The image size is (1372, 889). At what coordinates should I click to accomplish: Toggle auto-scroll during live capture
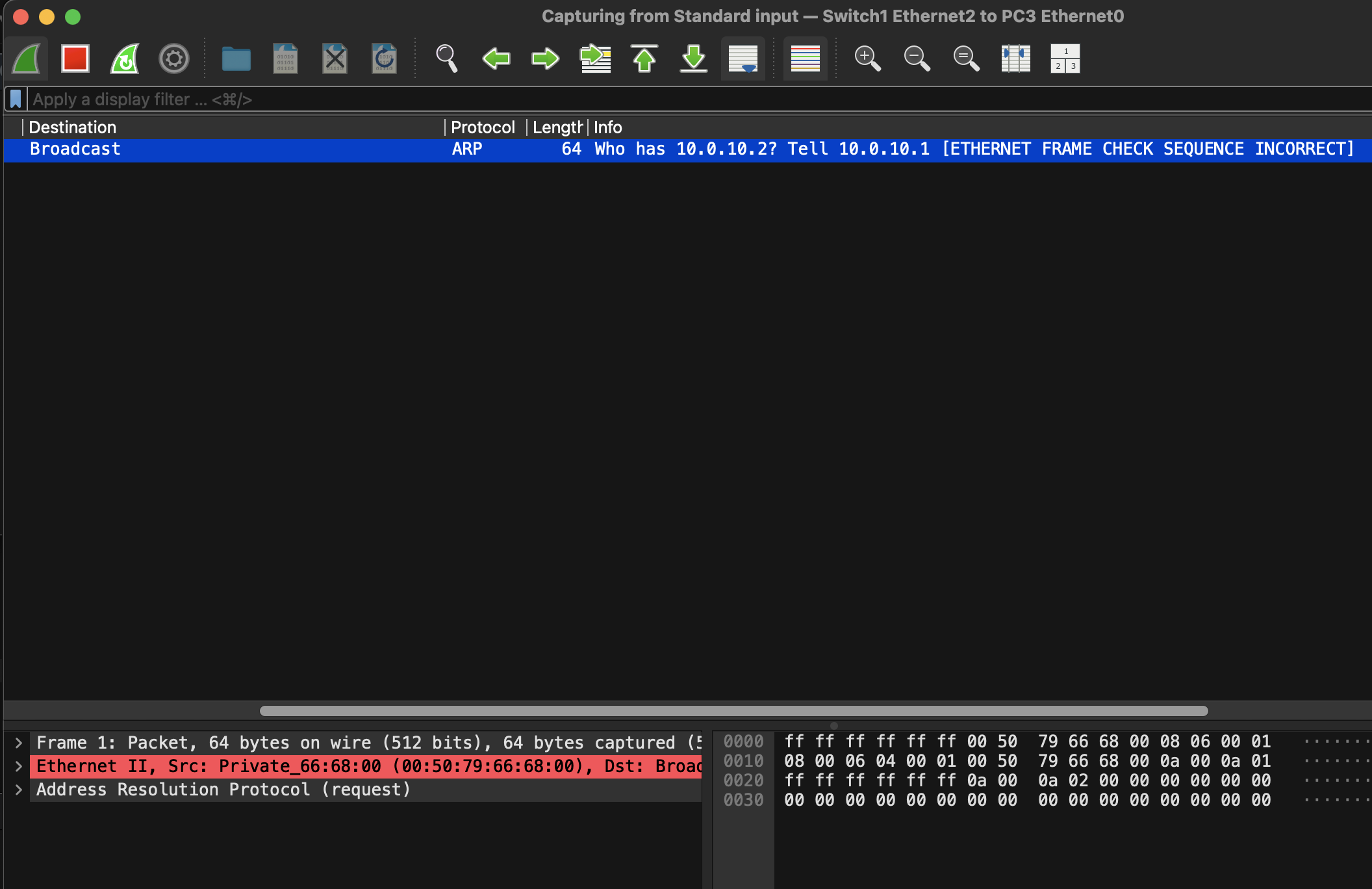pyautogui.click(x=743, y=59)
